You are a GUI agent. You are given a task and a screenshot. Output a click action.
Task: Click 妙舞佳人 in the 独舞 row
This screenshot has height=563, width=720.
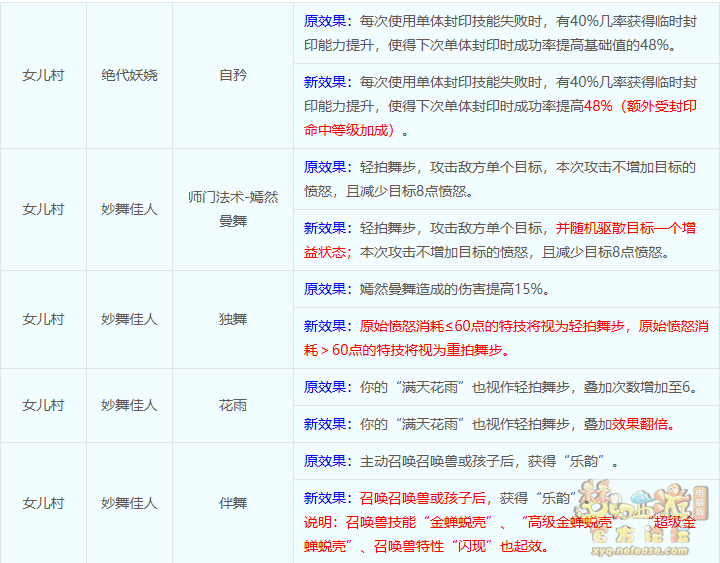click(x=129, y=319)
